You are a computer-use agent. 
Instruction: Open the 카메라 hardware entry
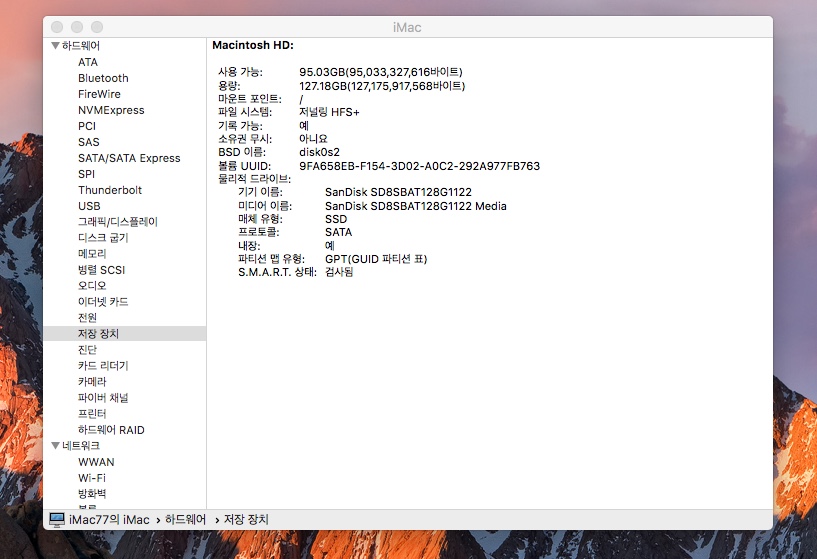(92, 382)
